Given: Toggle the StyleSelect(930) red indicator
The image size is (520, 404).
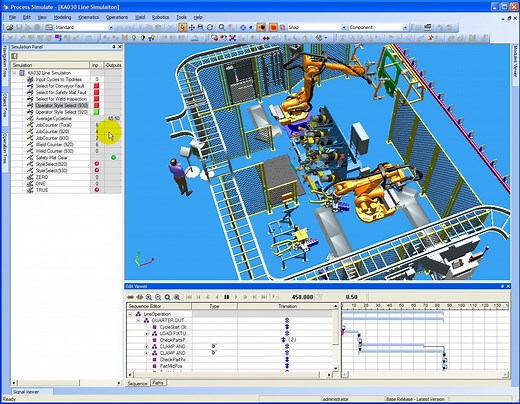Looking at the screenshot, I should tap(97, 170).
